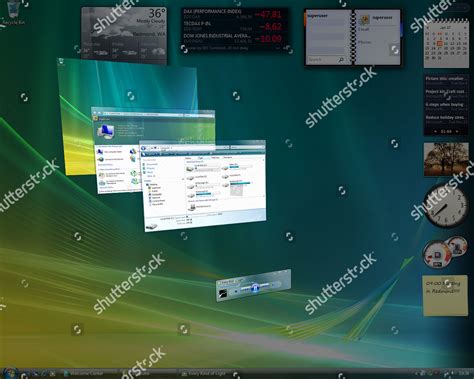The image size is (474, 379).
Task: Click the yellow Notes gadget
Action: (x=445, y=295)
